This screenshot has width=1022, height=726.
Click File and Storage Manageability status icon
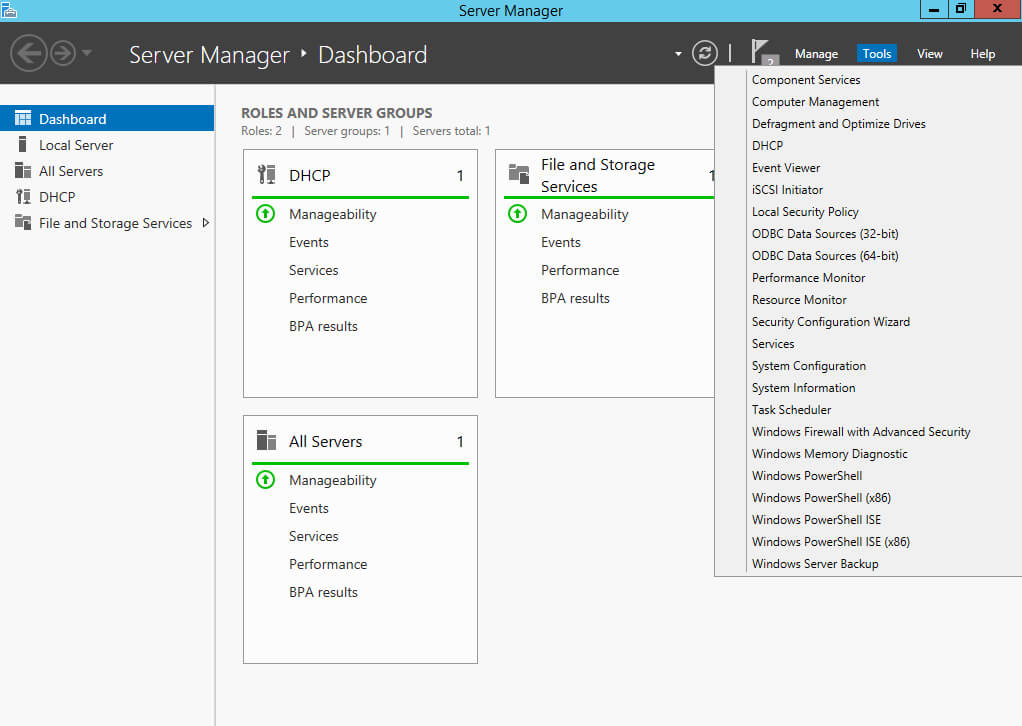tap(518, 214)
